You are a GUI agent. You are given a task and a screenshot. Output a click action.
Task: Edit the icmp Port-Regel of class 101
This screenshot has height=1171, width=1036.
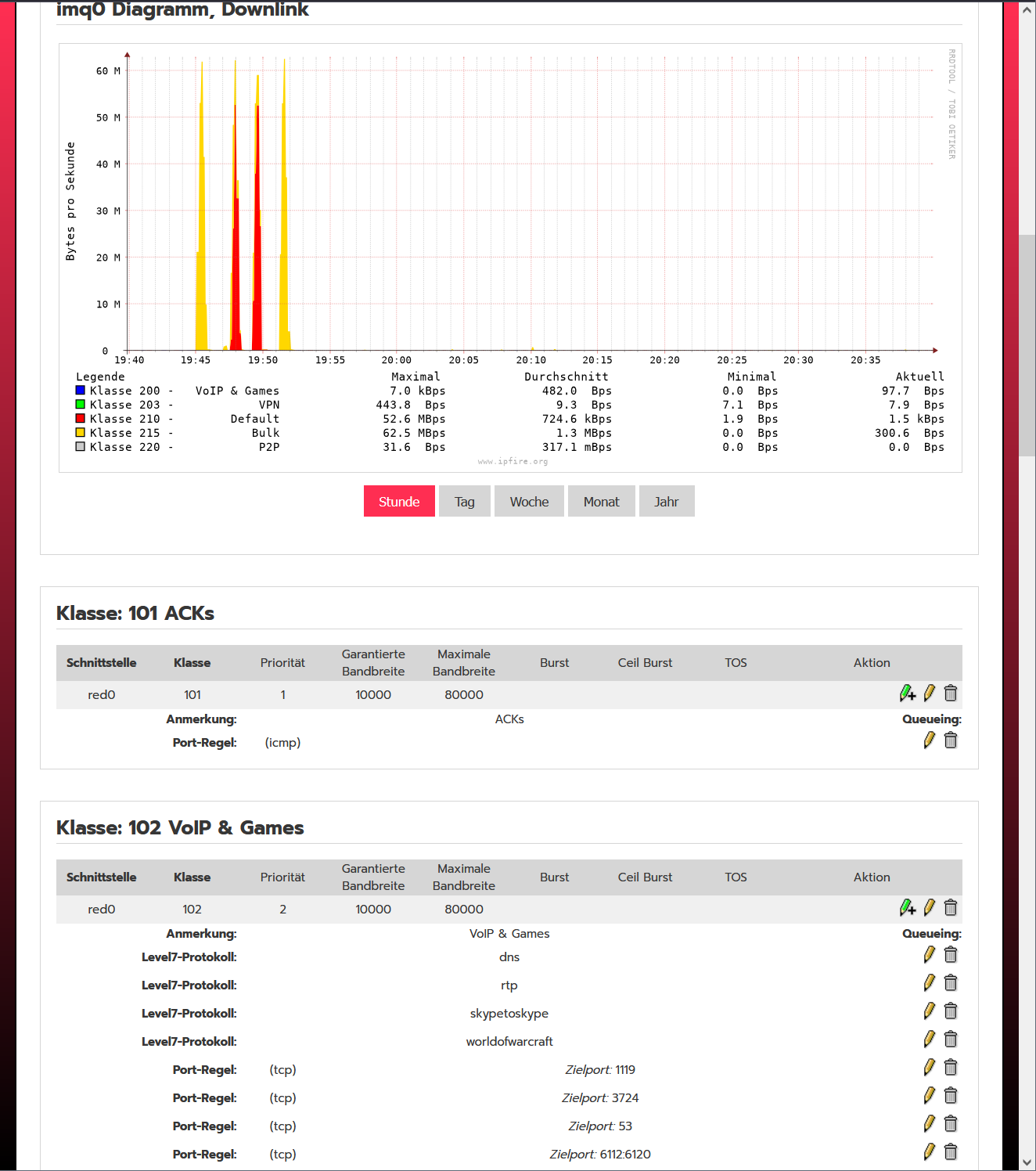[930, 740]
